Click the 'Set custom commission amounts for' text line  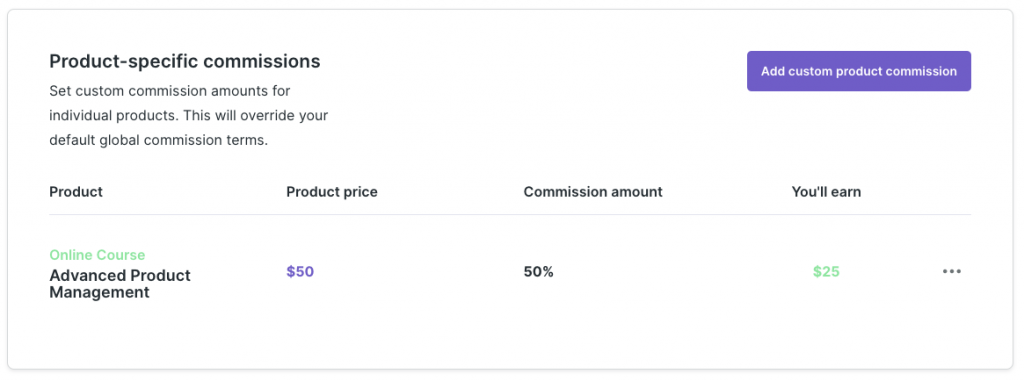tap(170, 90)
